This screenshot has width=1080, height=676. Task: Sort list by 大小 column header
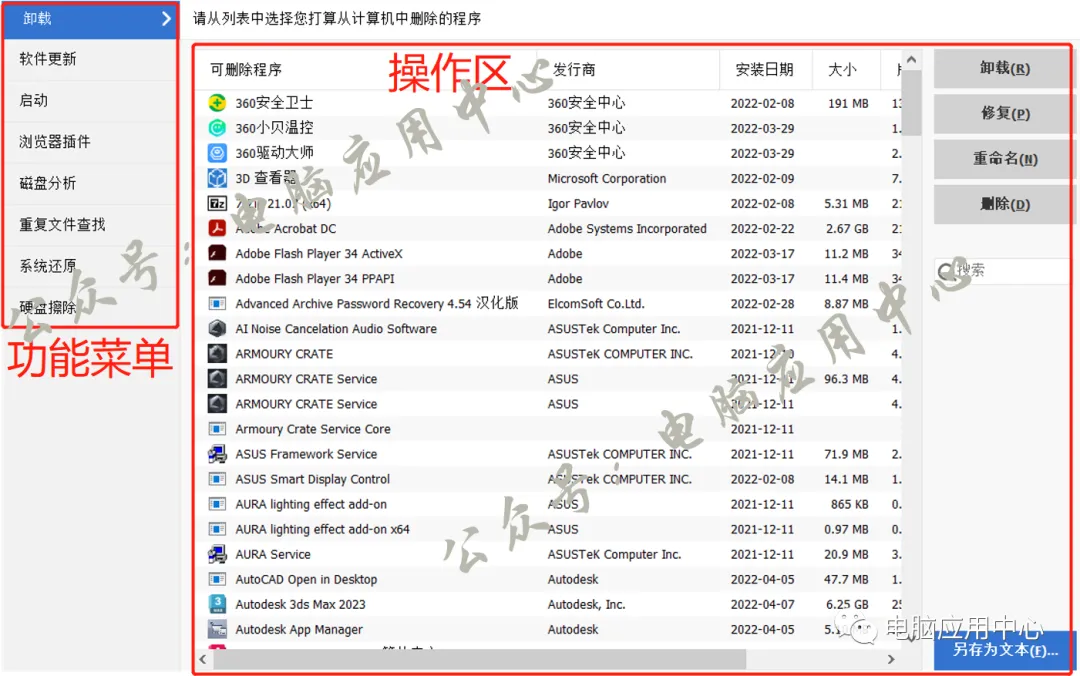tap(842, 70)
